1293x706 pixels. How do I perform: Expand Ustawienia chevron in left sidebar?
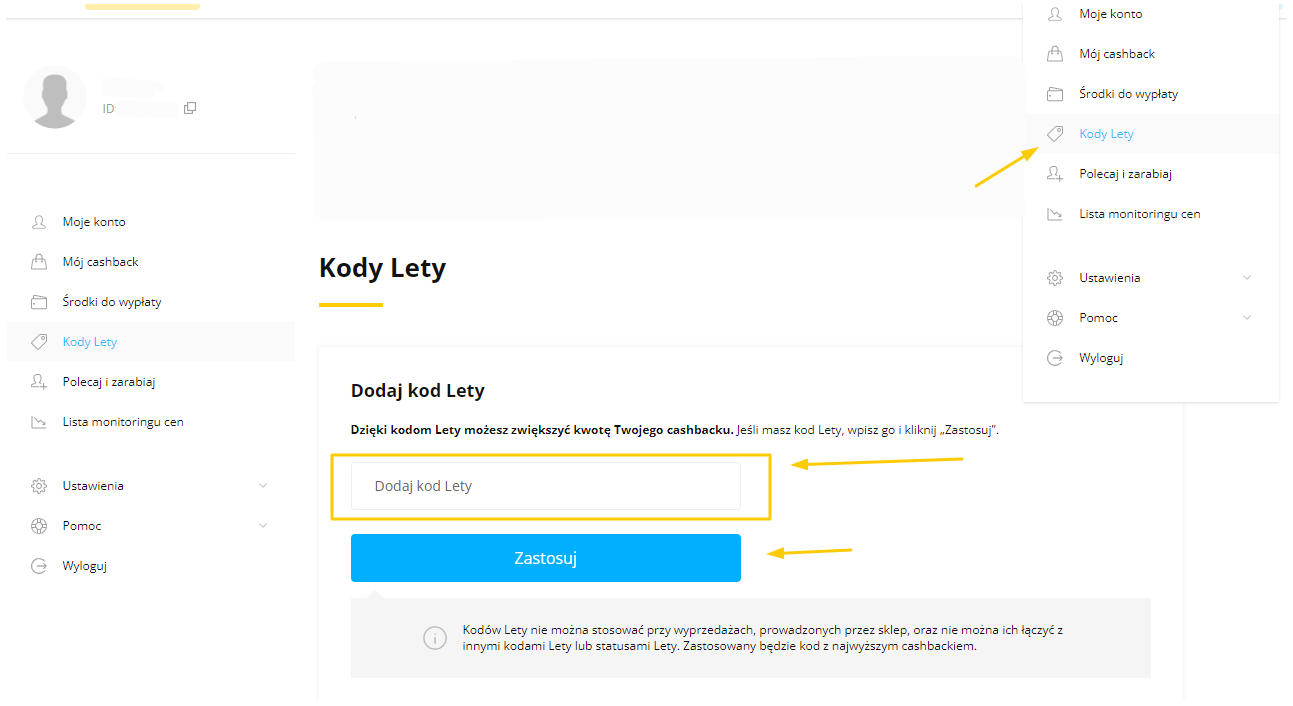[x=263, y=486]
